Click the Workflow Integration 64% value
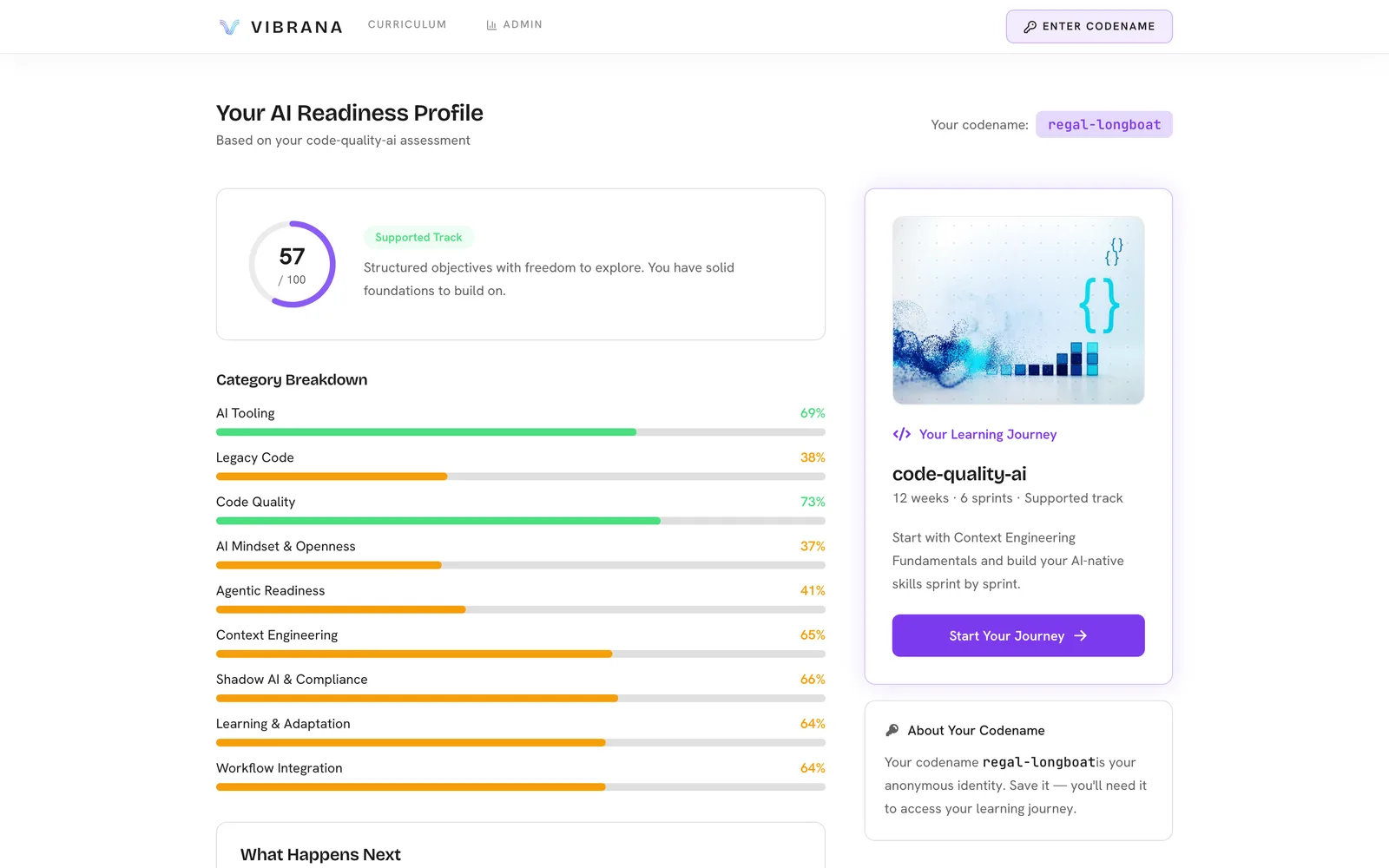 (x=813, y=768)
